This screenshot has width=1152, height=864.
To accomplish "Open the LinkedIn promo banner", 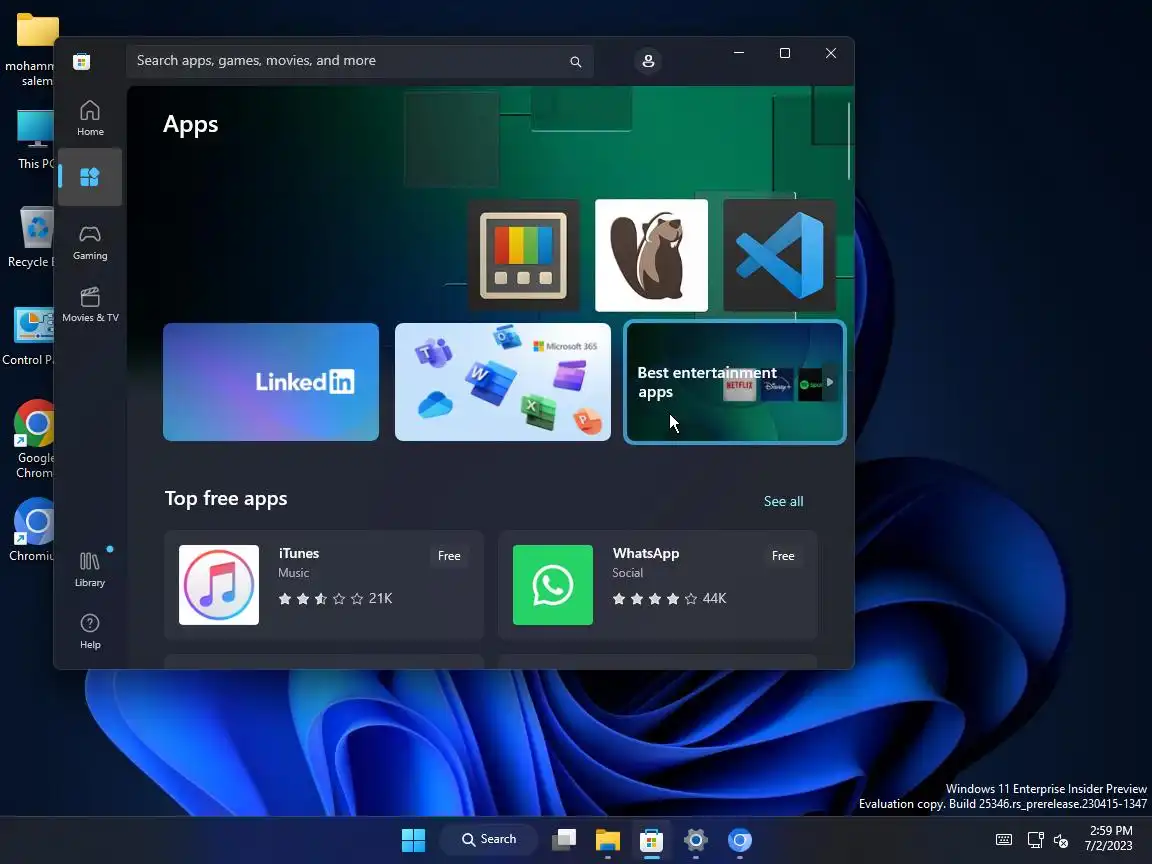I will point(271,382).
